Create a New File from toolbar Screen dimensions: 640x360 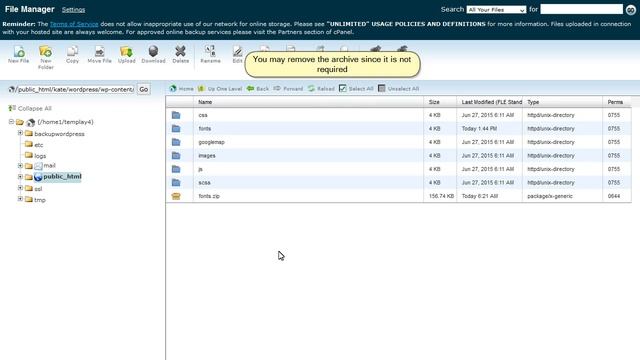18,54
